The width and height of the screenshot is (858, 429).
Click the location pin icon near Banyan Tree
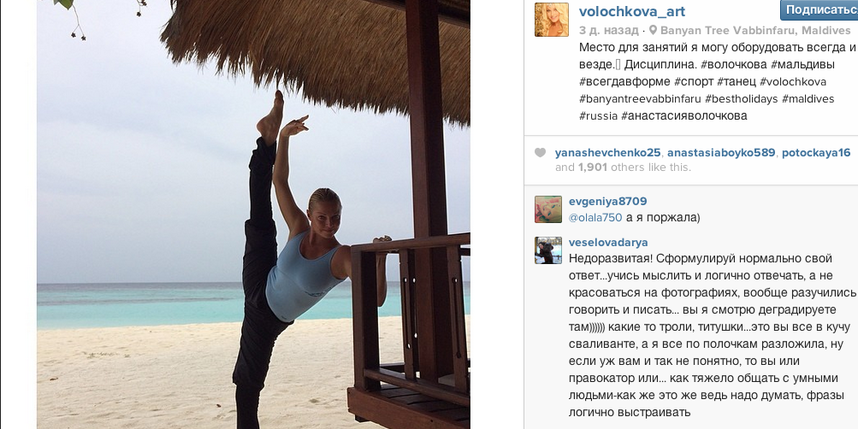653,30
